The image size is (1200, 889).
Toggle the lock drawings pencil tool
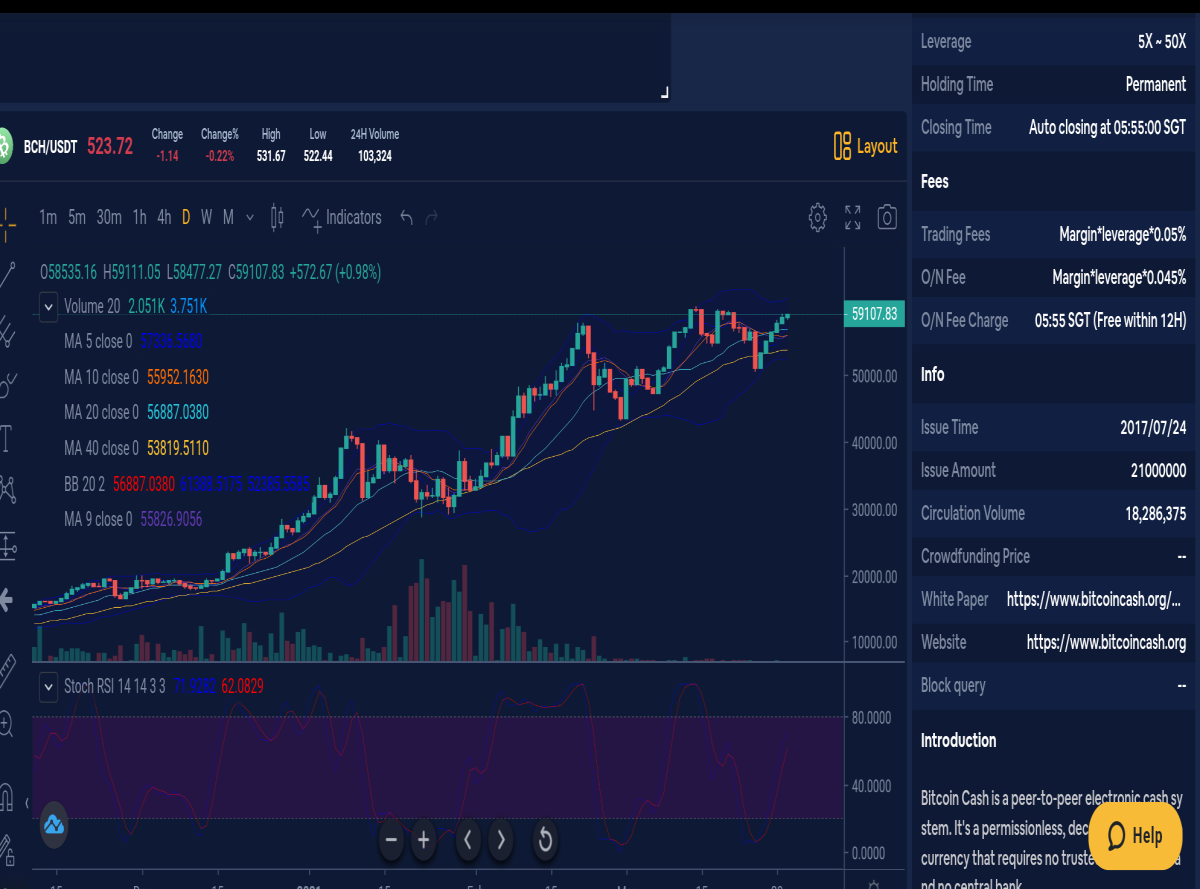[x=6, y=849]
